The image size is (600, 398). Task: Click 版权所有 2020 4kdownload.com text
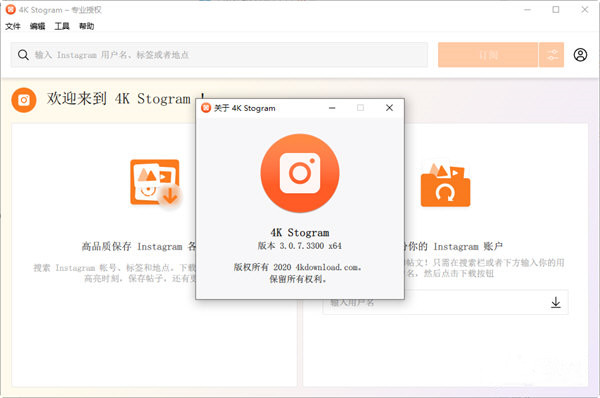pyautogui.click(x=298, y=267)
